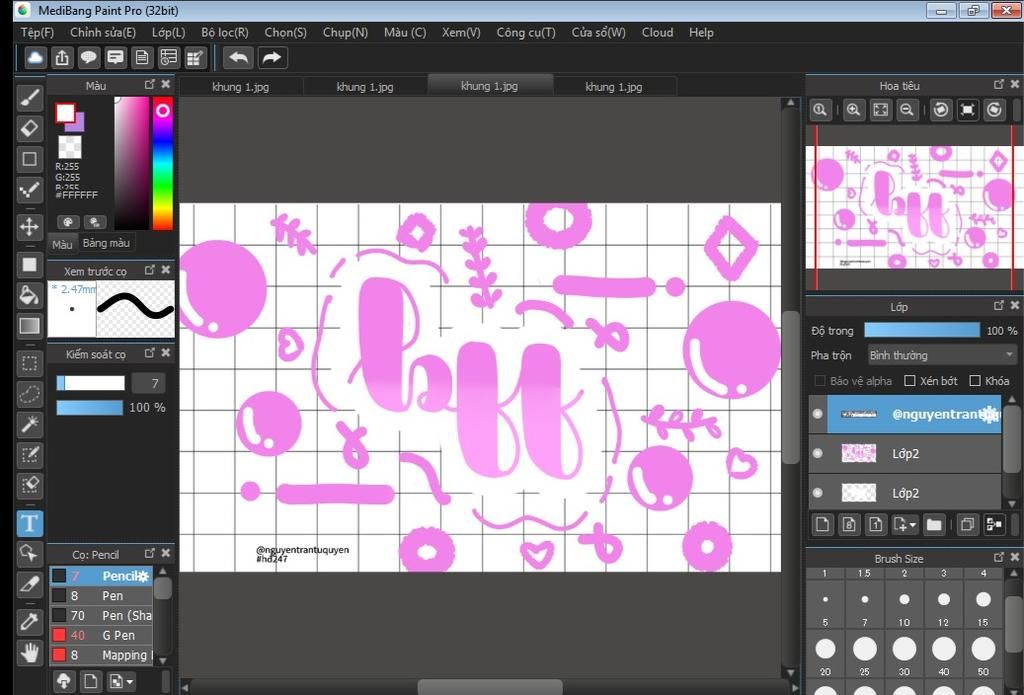1024x695 pixels.
Task: Toggle the Xén bớt checkbox
Action: 910,381
